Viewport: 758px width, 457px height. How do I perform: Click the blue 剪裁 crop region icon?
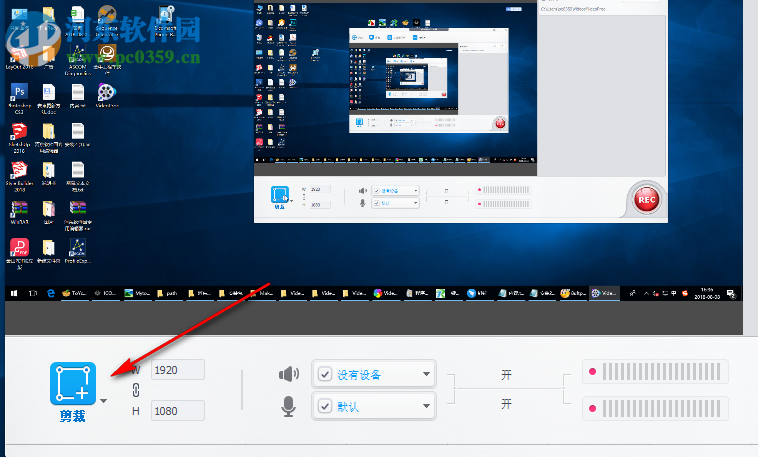pos(73,383)
